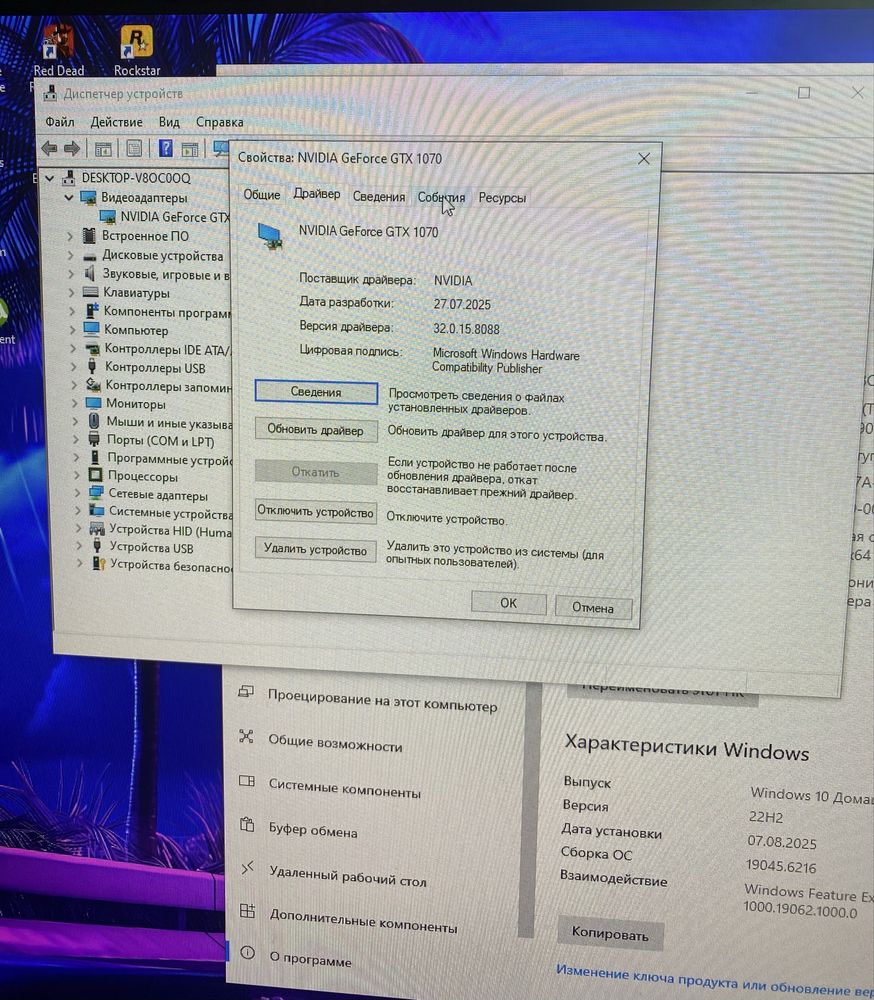Image resolution: width=874 pixels, height=1000 pixels.
Task: Click Удалить устройство button
Action: (315, 550)
